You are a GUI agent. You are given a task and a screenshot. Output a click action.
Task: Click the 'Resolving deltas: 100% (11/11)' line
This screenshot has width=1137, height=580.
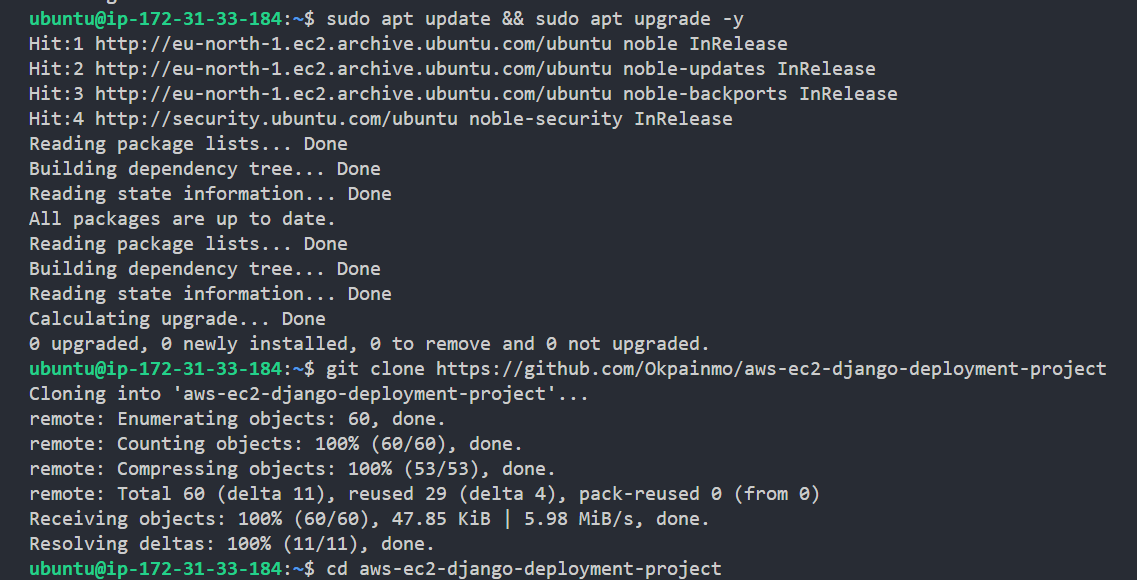[x=231, y=544]
